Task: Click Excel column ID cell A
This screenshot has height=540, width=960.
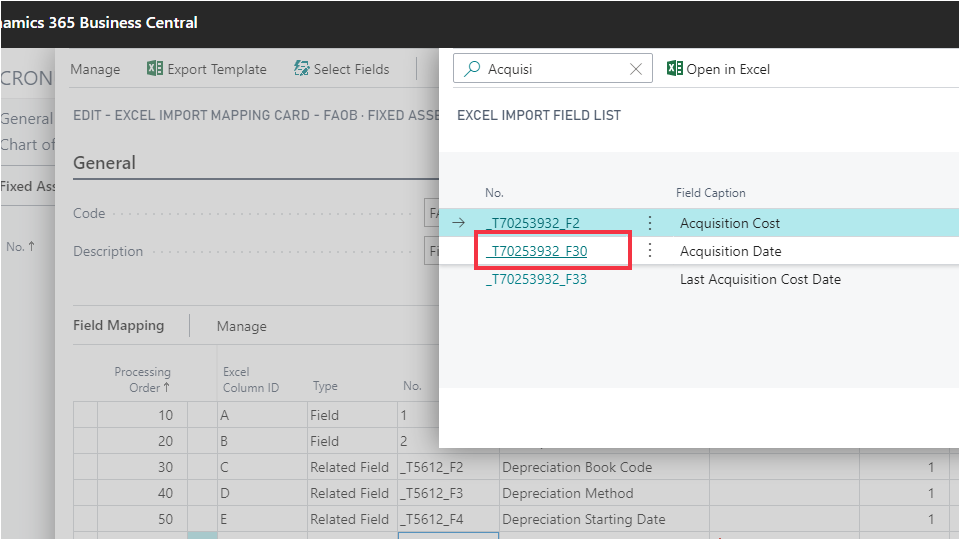Action: (262, 415)
